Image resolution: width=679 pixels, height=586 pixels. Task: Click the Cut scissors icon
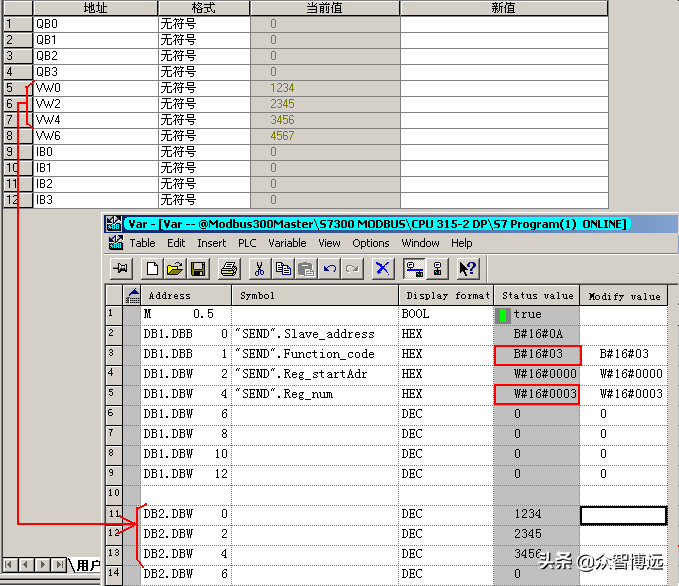pyautogui.click(x=259, y=268)
